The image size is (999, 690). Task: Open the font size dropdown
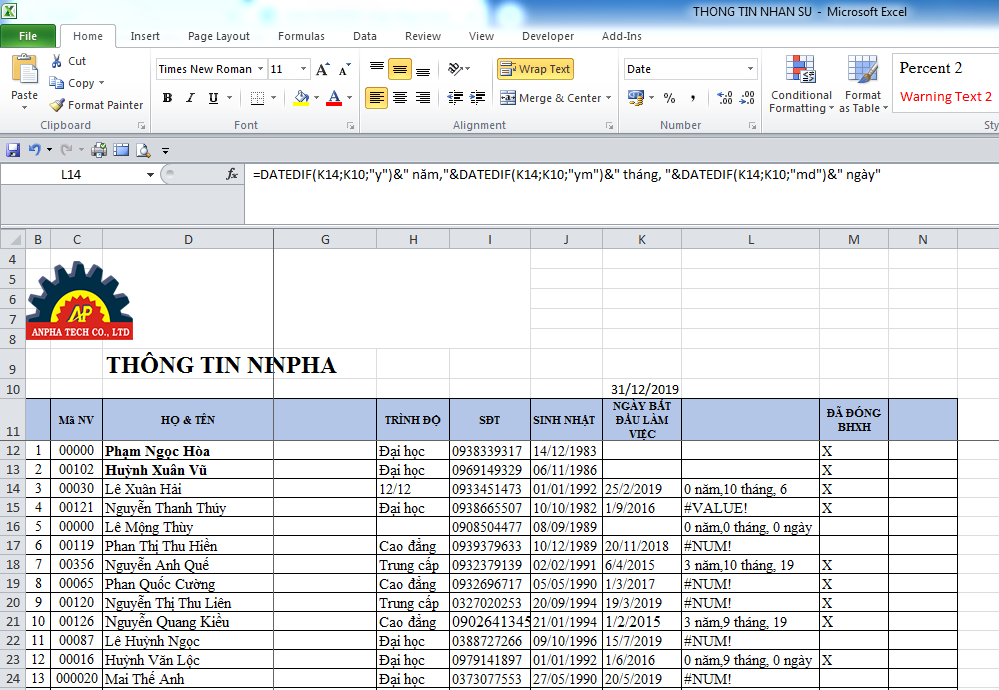pyautogui.click(x=303, y=69)
